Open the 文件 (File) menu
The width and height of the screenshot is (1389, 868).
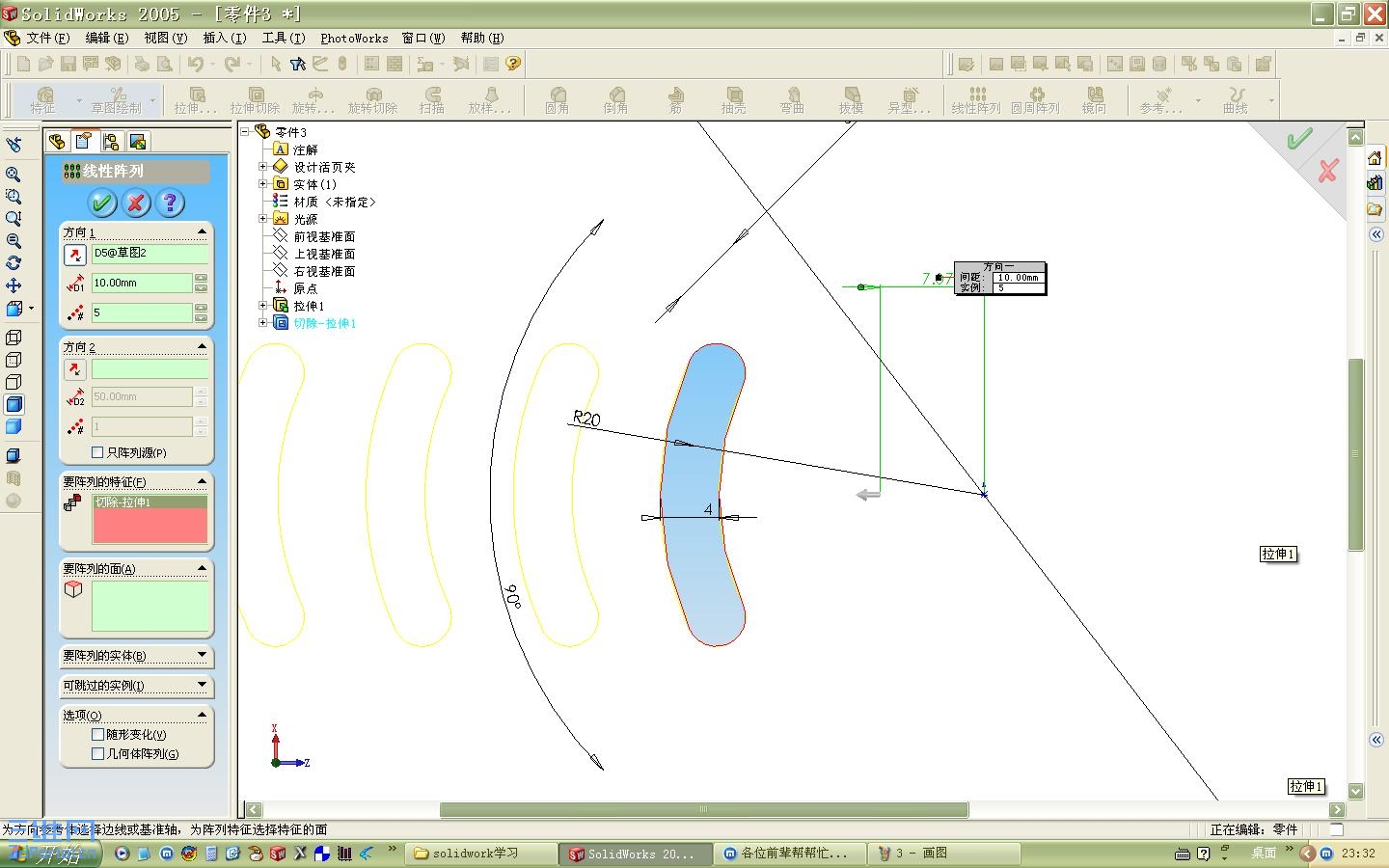[47, 38]
